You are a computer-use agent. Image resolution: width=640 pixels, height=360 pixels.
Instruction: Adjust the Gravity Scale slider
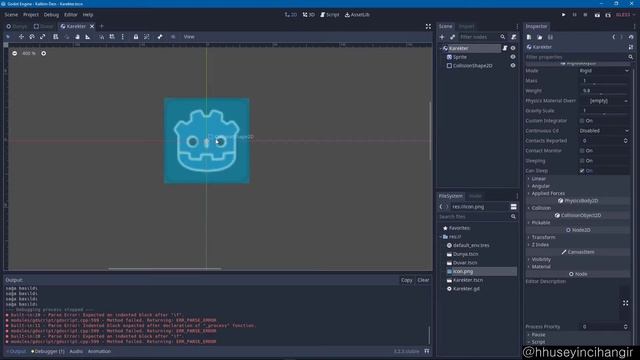(x=604, y=114)
